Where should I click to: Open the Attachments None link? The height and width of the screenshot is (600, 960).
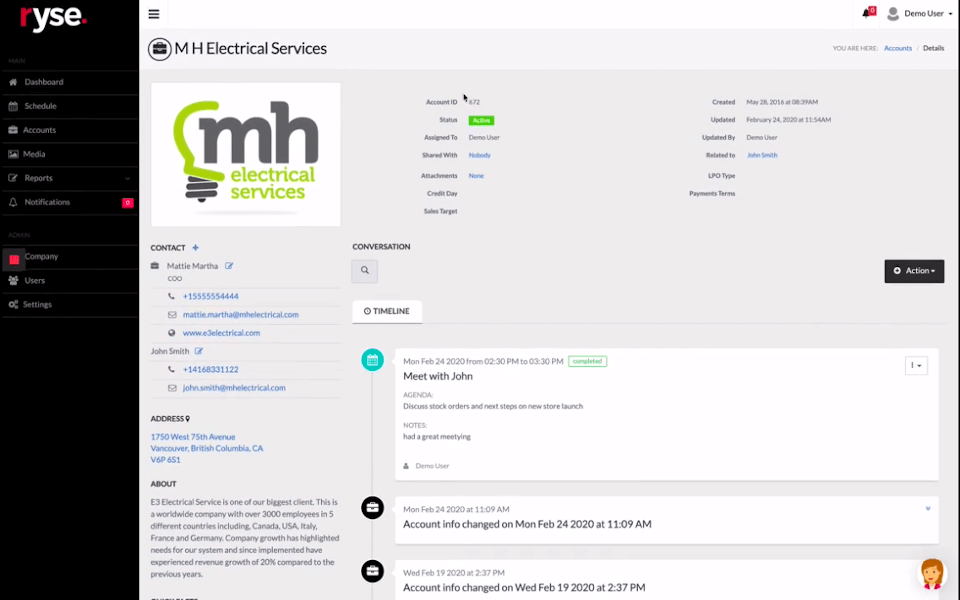click(x=476, y=176)
